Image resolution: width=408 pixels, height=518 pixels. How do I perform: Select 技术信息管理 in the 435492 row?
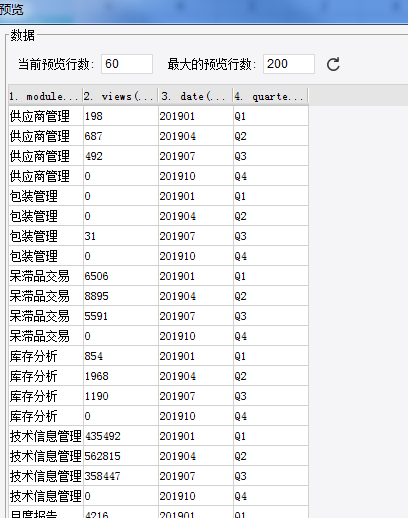point(46,436)
